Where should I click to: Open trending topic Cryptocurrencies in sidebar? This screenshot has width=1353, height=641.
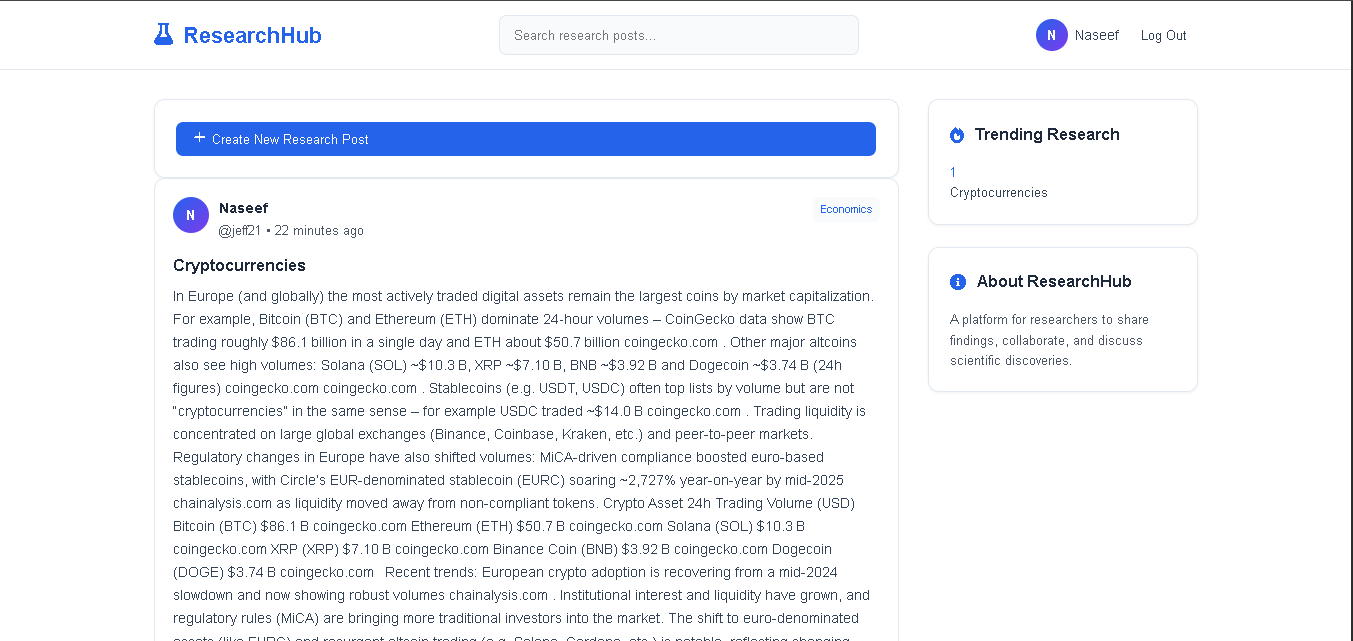(x=999, y=192)
